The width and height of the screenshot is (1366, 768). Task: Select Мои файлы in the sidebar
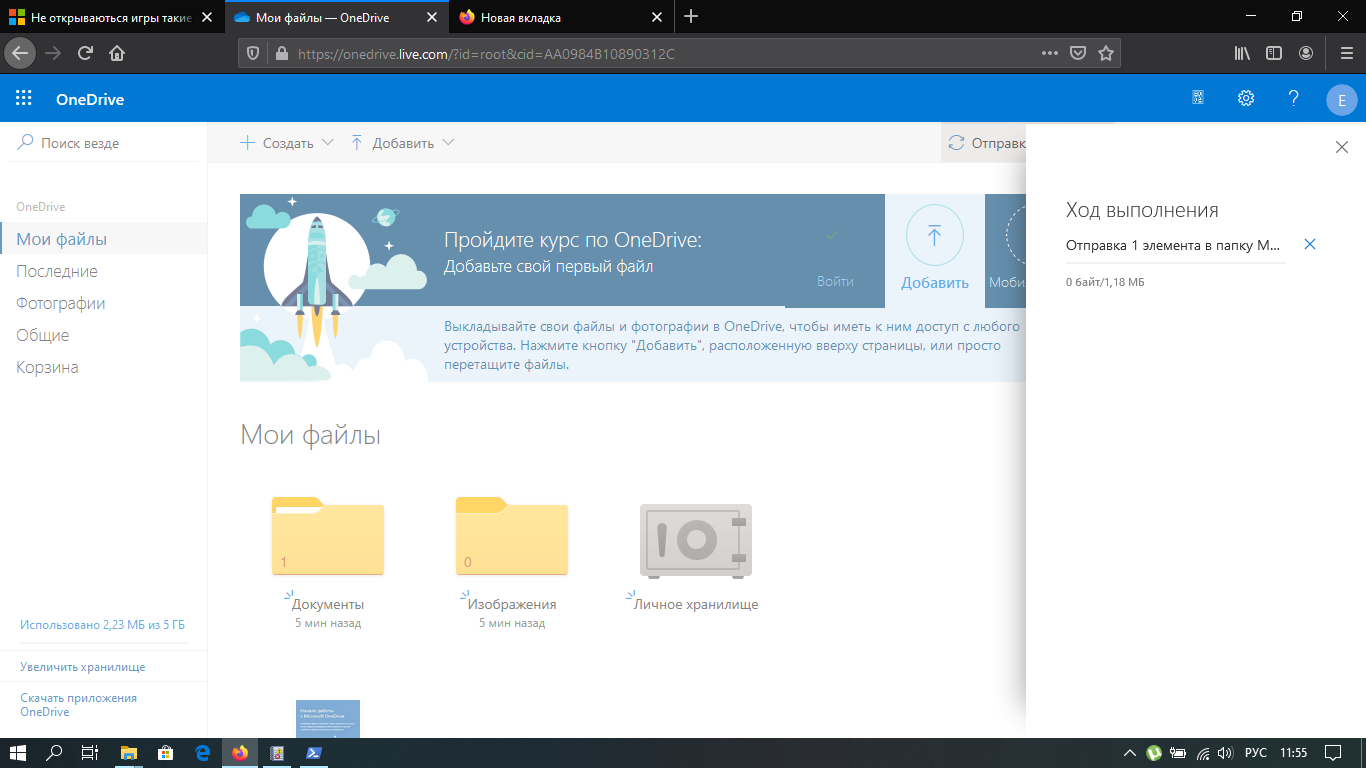pos(104,239)
